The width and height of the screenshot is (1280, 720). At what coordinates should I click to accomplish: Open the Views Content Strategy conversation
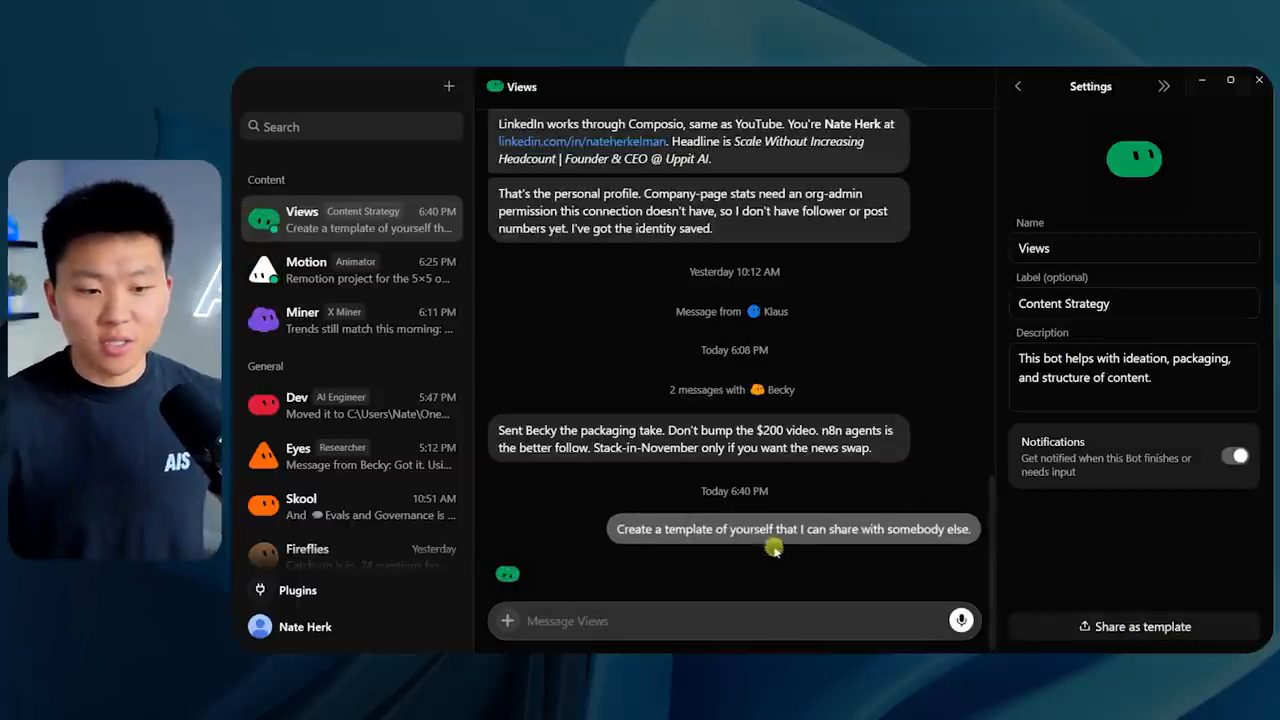coord(352,219)
